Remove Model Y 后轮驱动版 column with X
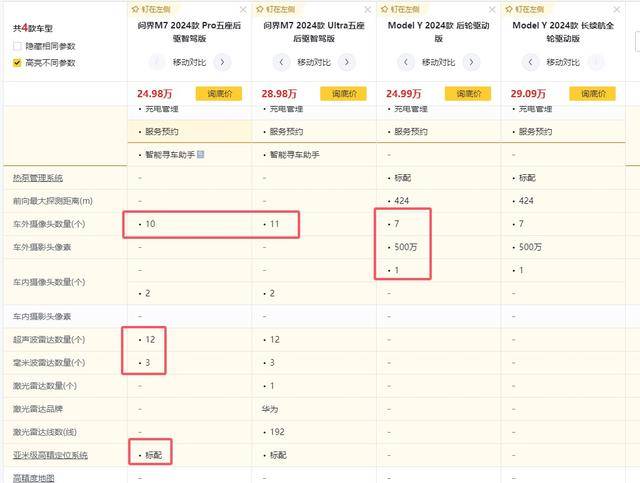Image resolution: width=640 pixels, height=483 pixels. tap(492, 9)
